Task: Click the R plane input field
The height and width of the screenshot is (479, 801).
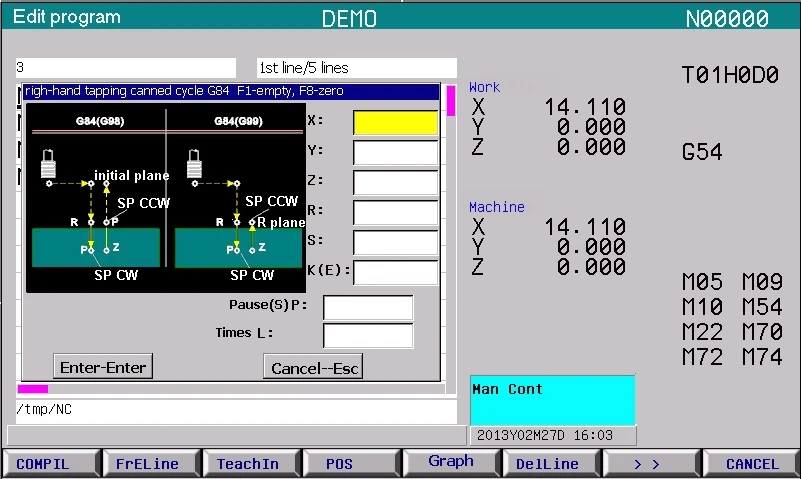Action: point(395,212)
